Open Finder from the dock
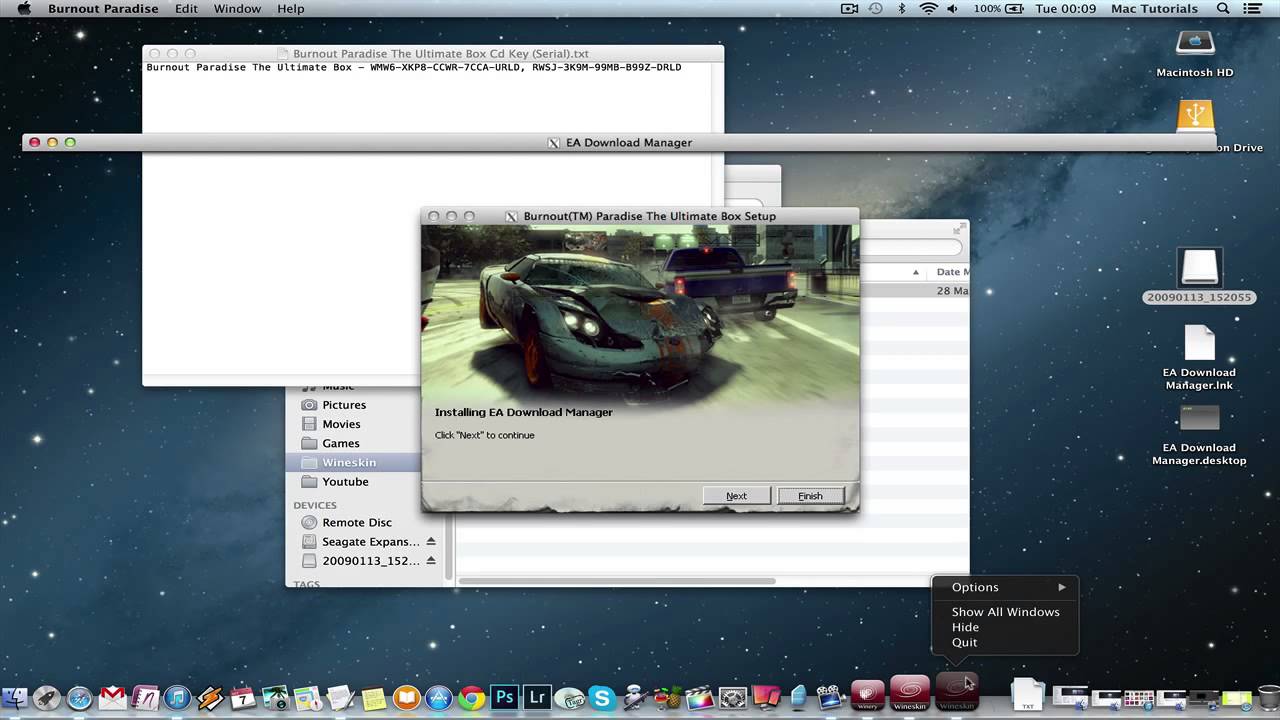Viewport: 1280px width, 720px height. tap(14, 697)
